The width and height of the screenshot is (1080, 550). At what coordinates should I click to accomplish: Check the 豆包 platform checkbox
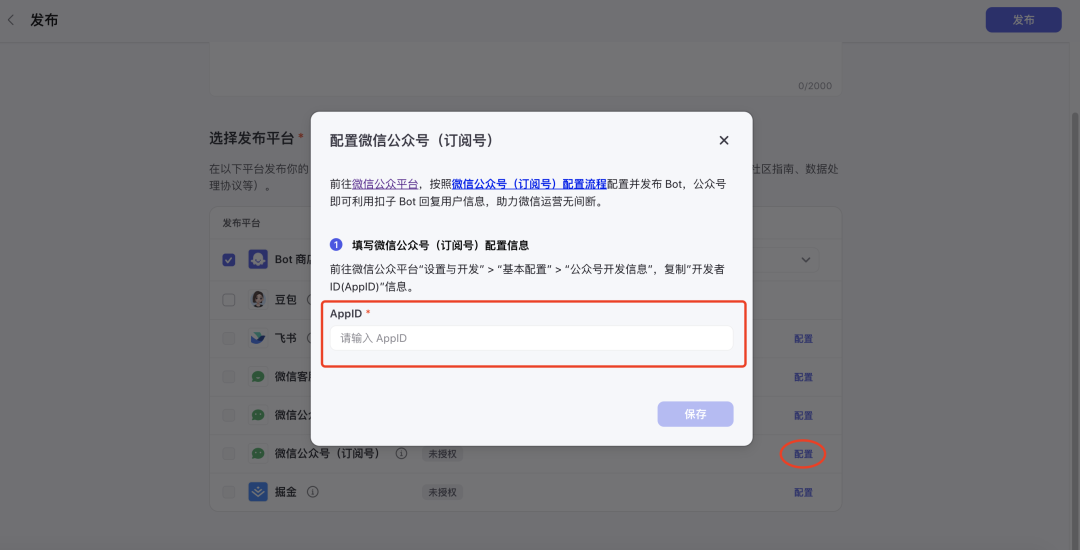(229, 299)
